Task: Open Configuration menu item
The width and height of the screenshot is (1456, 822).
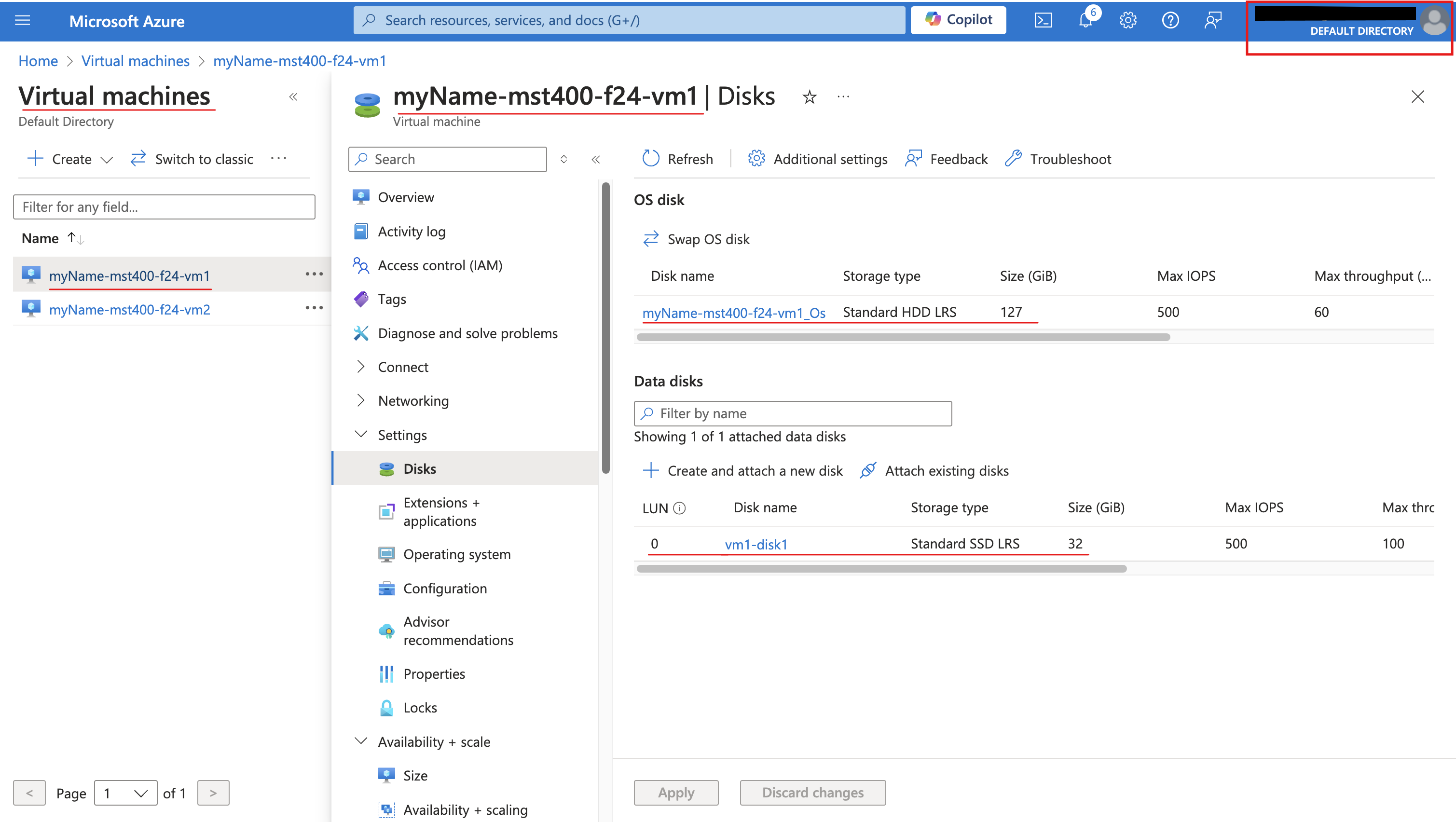Action: pyautogui.click(x=444, y=589)
